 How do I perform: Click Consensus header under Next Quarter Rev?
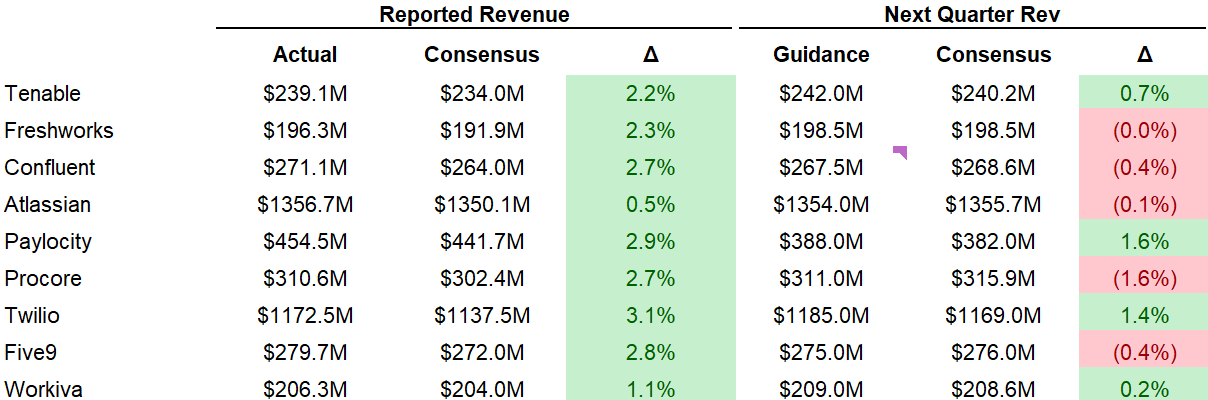(x=994, y=55)
